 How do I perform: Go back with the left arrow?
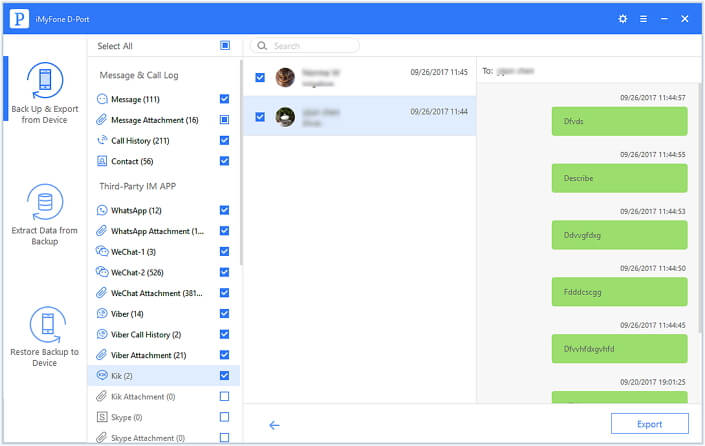point(274,425)
